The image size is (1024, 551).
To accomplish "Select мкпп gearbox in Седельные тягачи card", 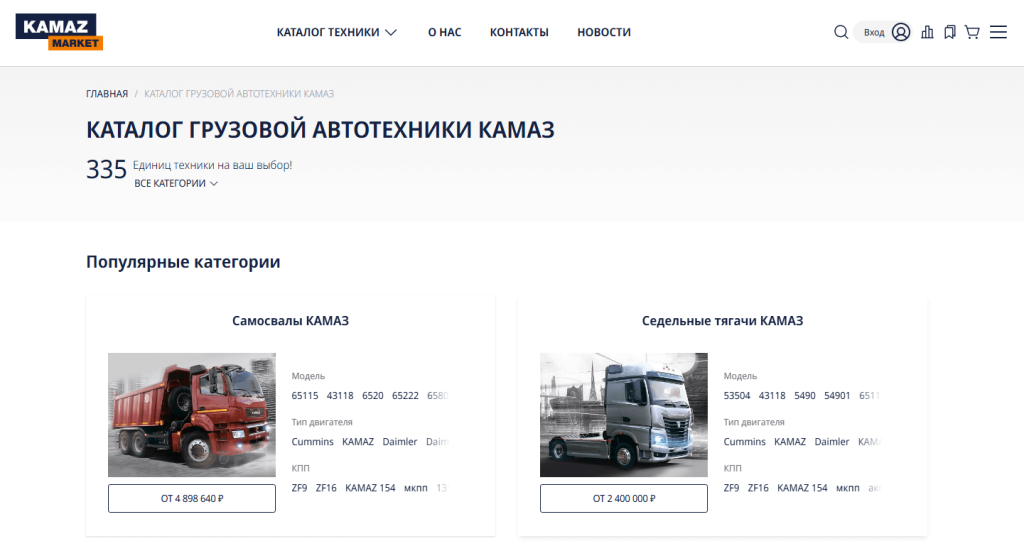I will click(848, 488).
